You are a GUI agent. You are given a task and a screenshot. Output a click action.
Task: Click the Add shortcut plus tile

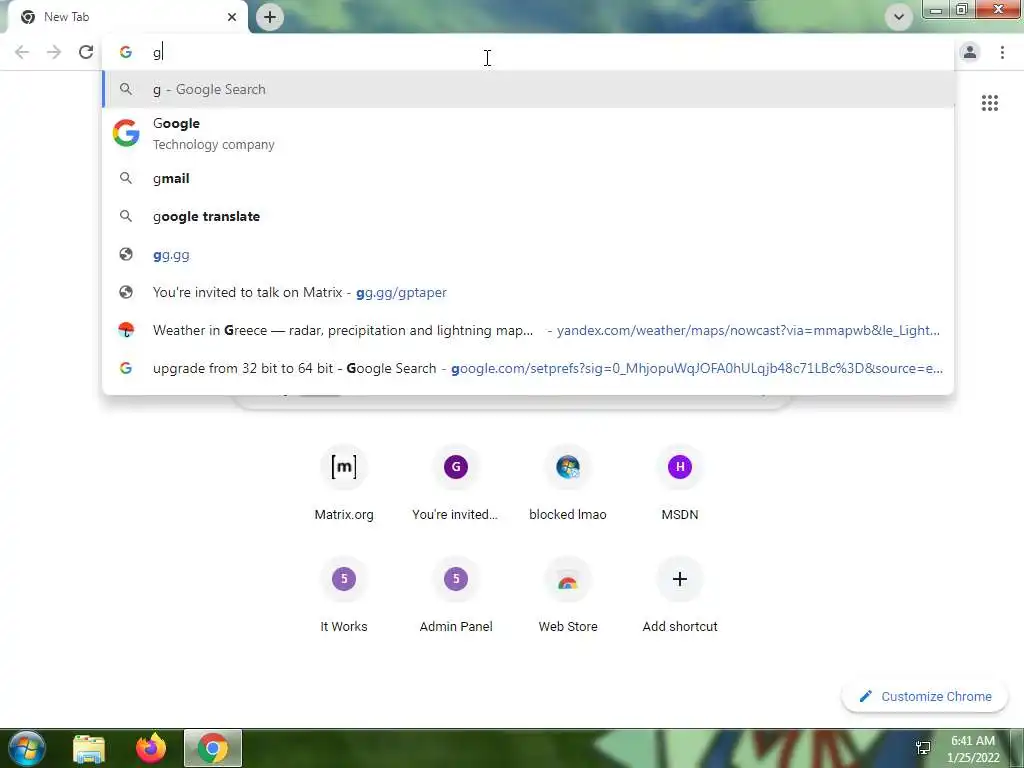[x=680, y=596]
